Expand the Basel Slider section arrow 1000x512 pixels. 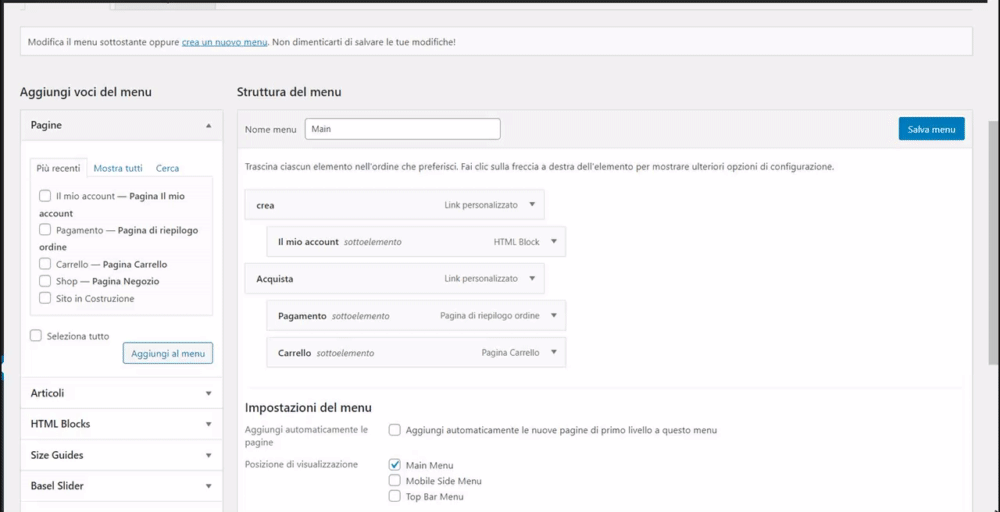pos(208,486)
